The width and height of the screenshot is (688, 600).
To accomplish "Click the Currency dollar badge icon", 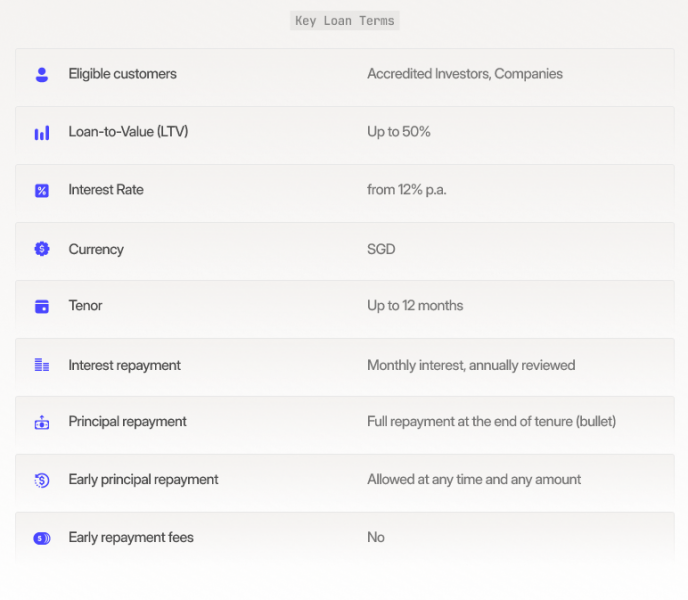I will pos(42,249).
